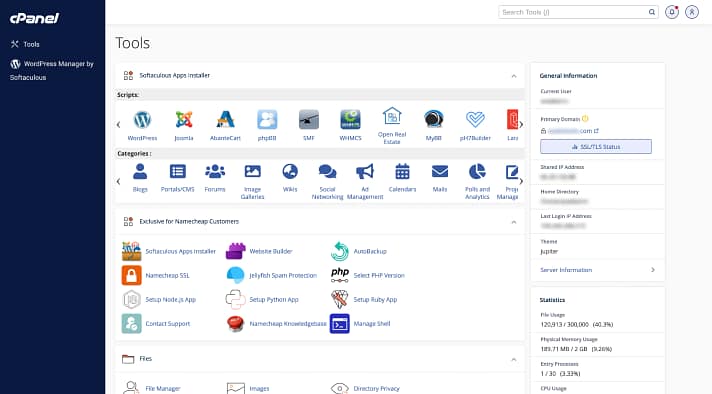Open Jellyfish Spam Protection
The image size is (712, 394).
coord(283,276)
